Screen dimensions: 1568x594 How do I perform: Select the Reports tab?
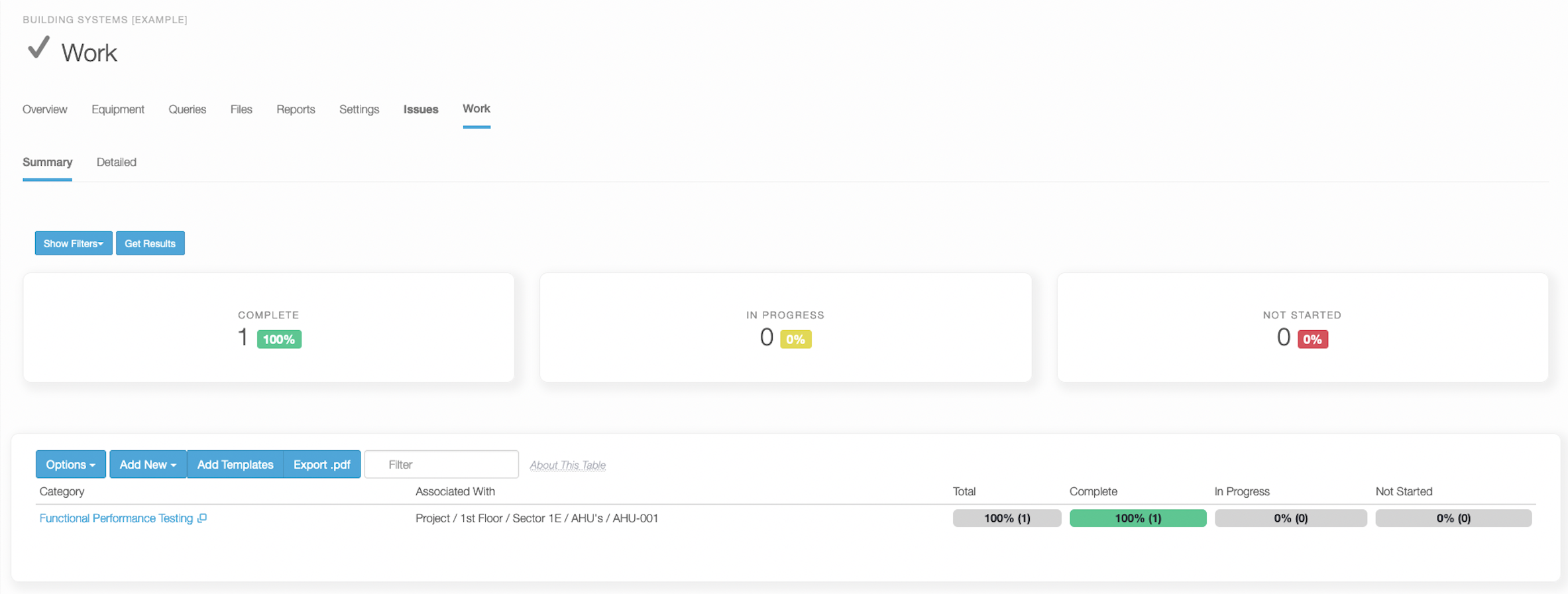coord(296,109)
